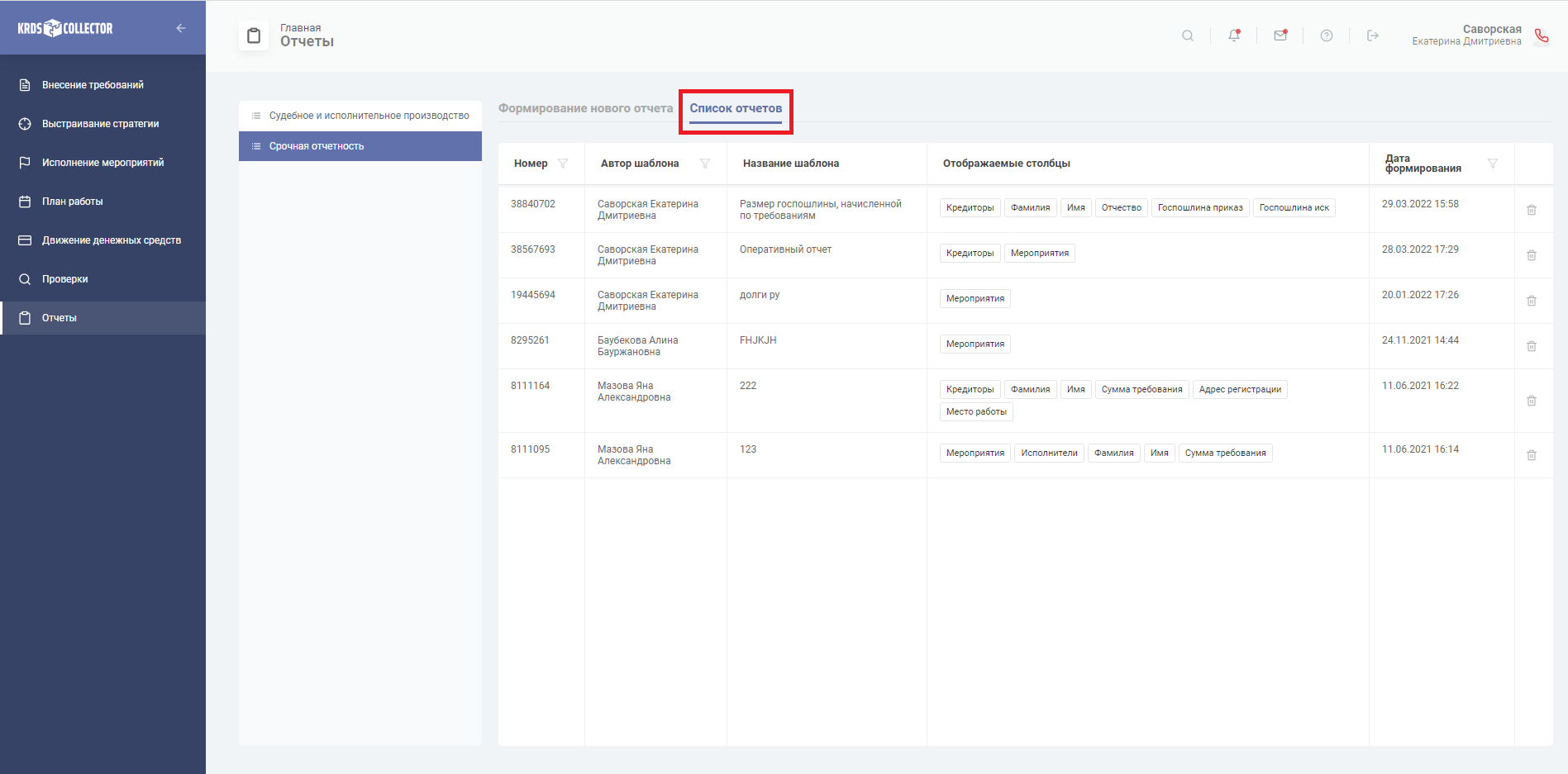The width and height of the screenshot is (1568, 774).
Task: Open the notifications bell icon
Action: (1233, 36)
